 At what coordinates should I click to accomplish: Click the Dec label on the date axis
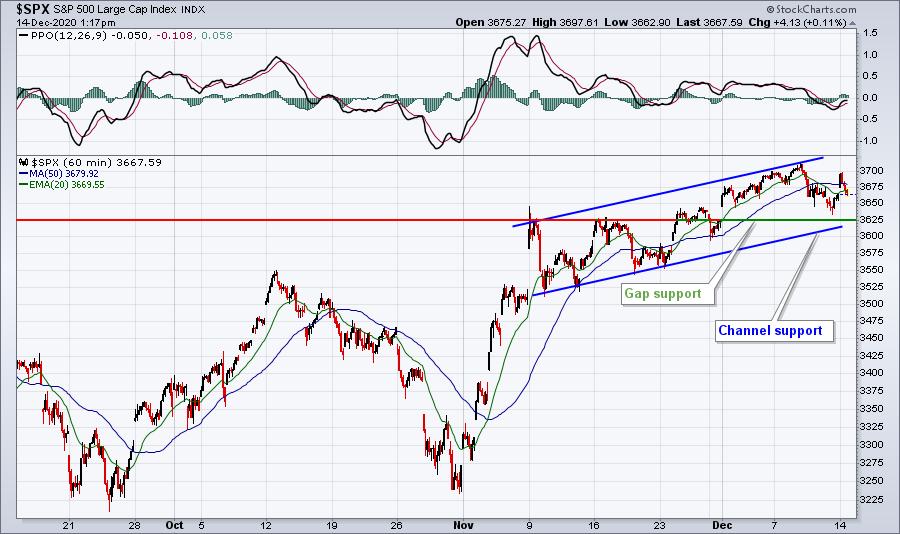(722, 525)
